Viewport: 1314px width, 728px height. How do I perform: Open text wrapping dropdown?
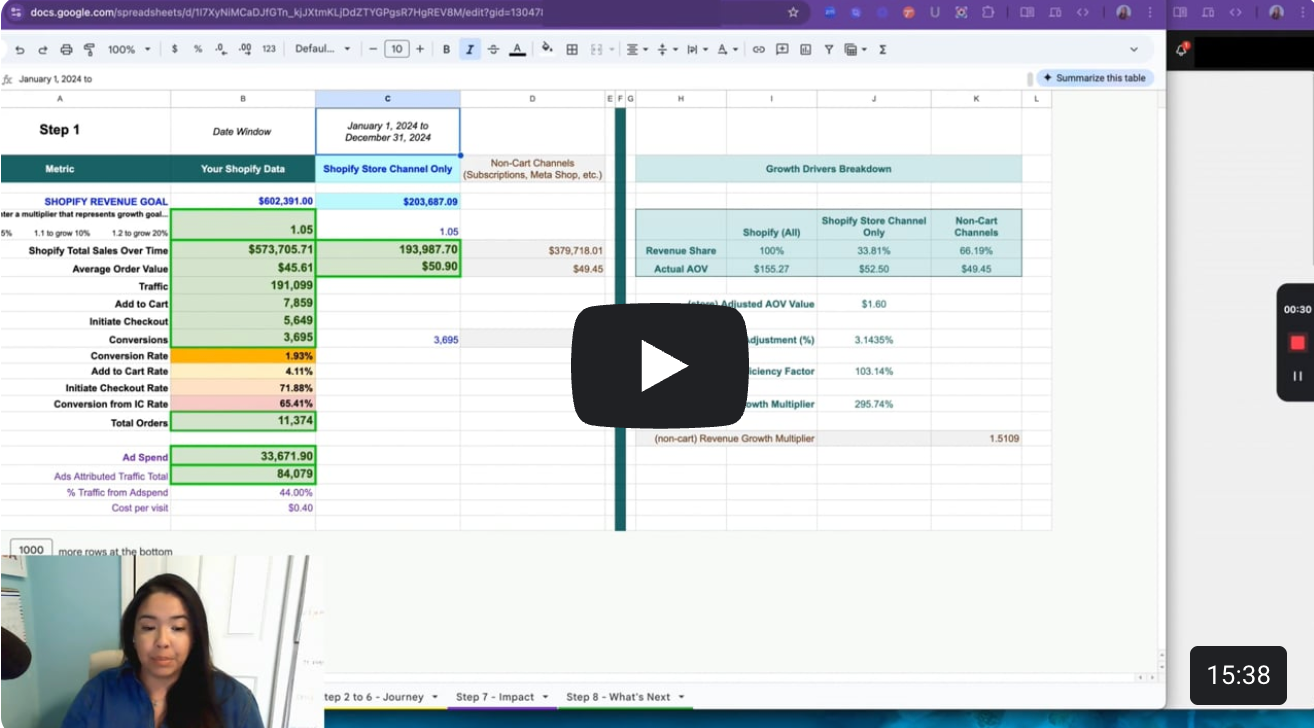point(696,49)
